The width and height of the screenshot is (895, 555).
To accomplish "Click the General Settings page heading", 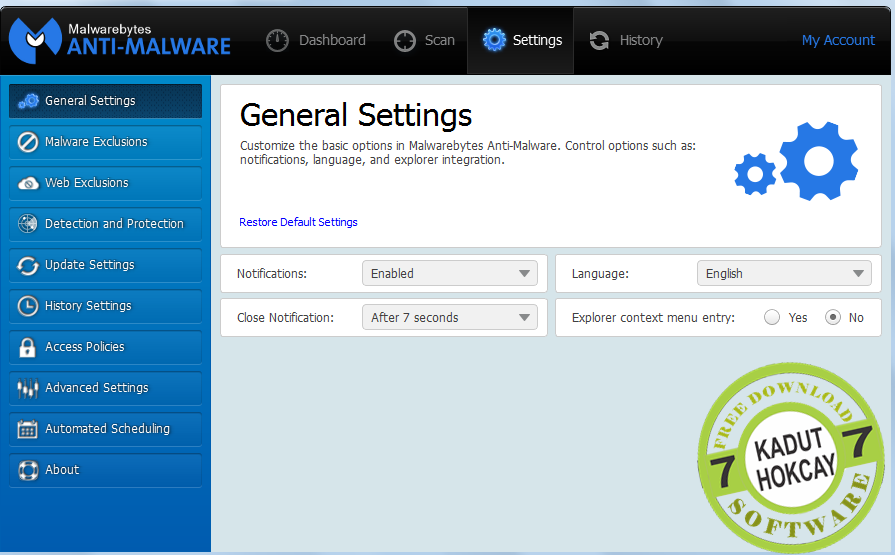I will coord(356,115).
